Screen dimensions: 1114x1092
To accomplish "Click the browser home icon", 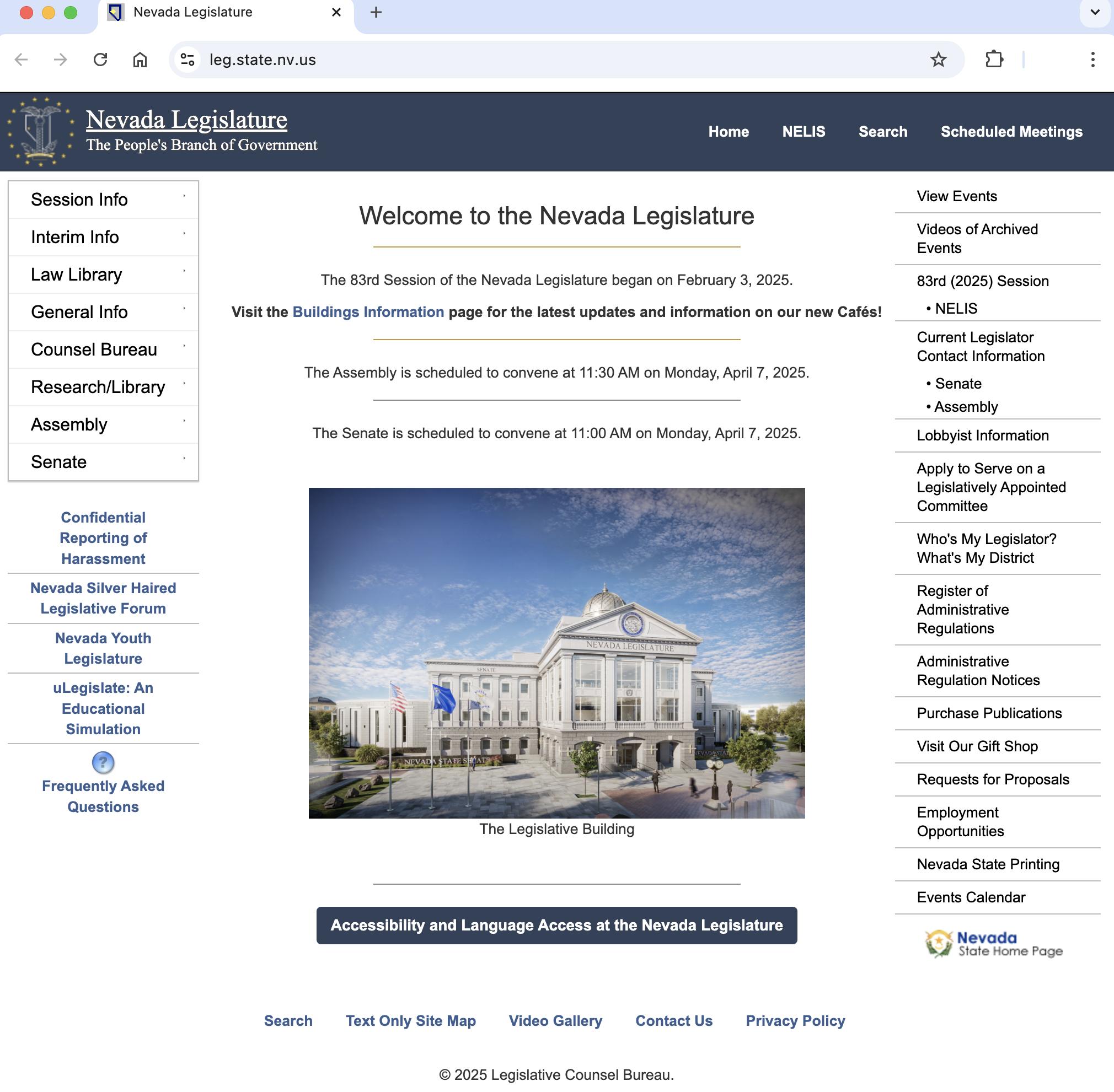I will [140, 60].
